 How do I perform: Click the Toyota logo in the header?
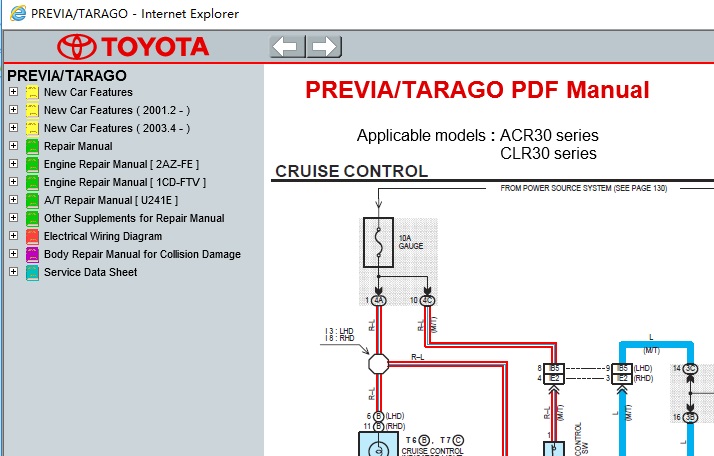click(x=133, y=46)
